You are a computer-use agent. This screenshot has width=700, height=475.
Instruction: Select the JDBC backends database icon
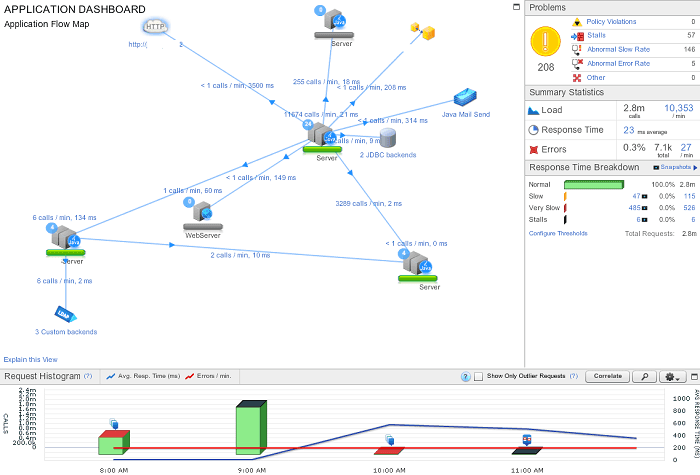coord(387,138)
